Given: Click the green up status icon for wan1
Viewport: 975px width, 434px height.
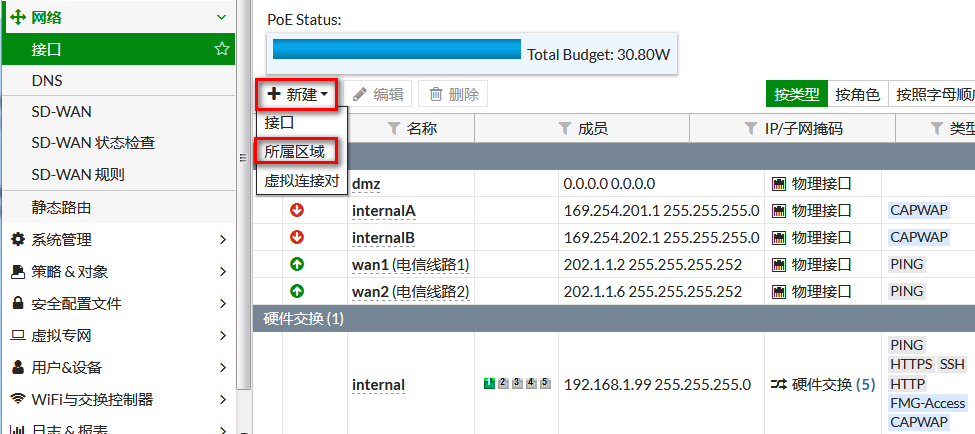Looking at the screenshot, I should point(297,264).
